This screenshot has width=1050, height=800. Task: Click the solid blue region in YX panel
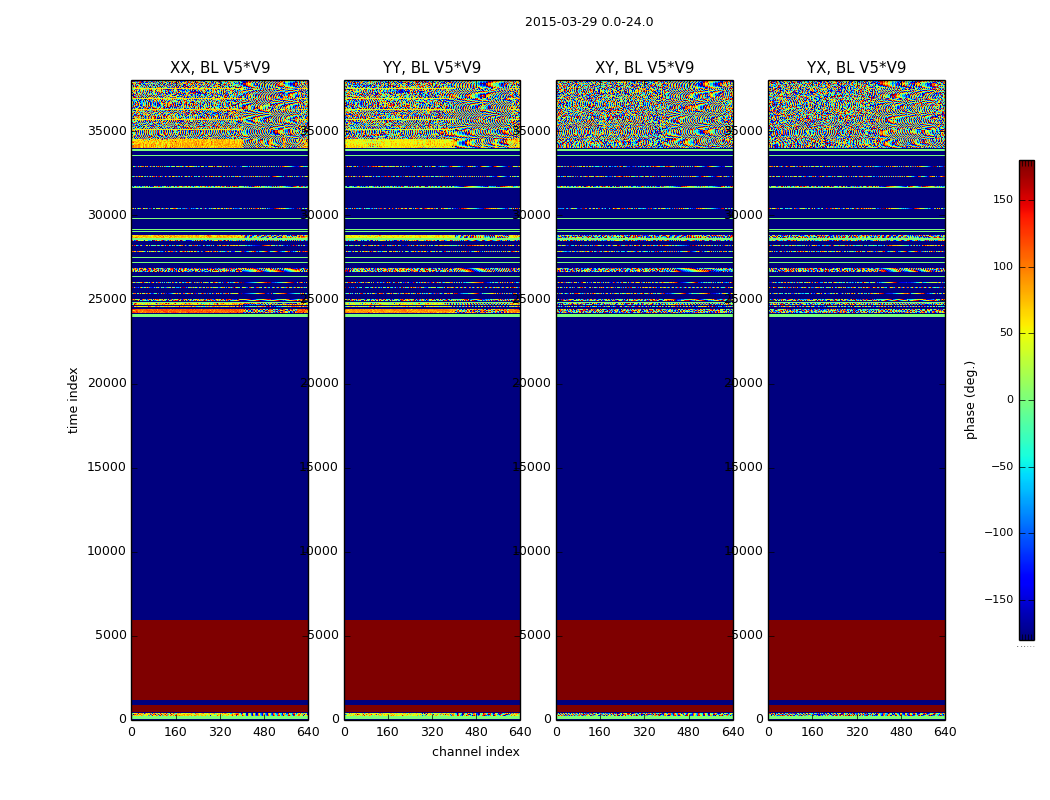(856, 470)
